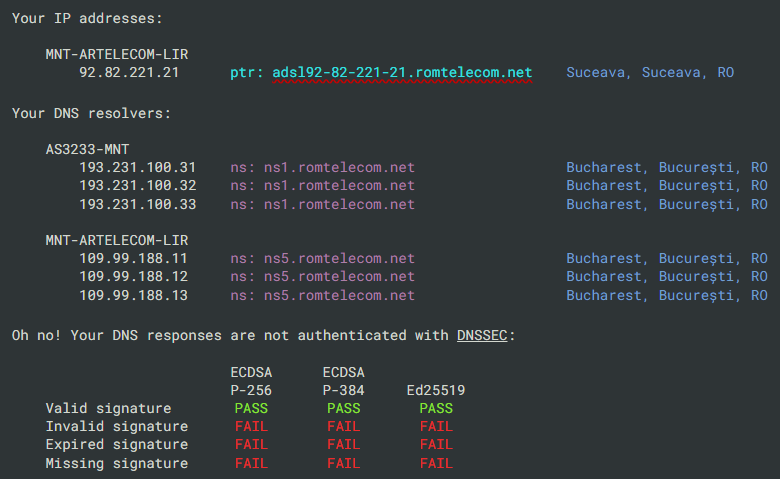Select resolver address 193.231.100.31
Image resolution: width=780 pixels, height=479 pixels.
(137, 167)
